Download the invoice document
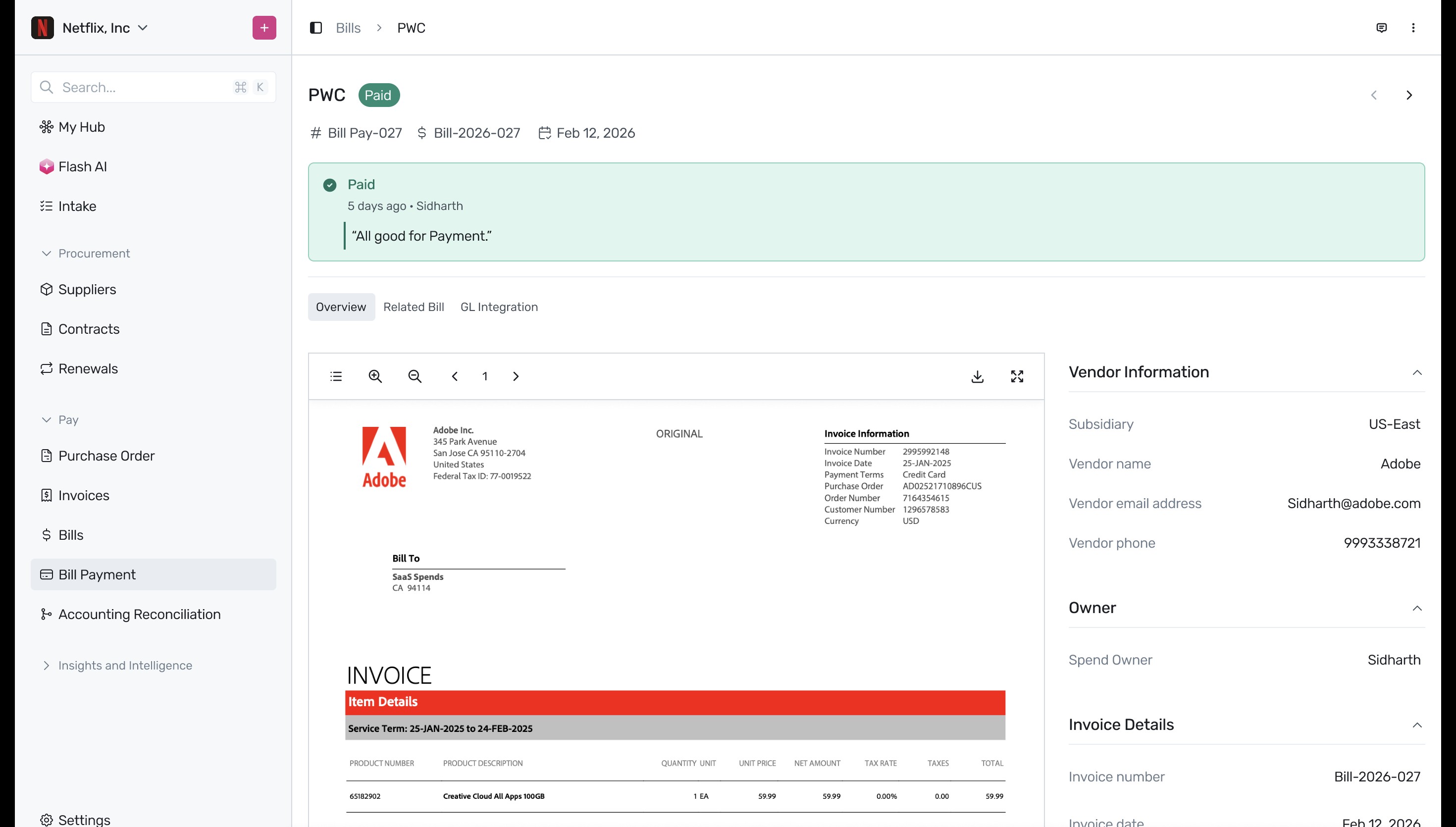 (977, 376)
